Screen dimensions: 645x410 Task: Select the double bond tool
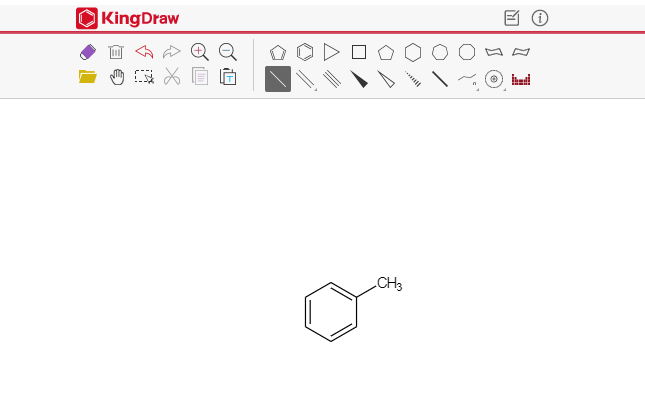306,79
